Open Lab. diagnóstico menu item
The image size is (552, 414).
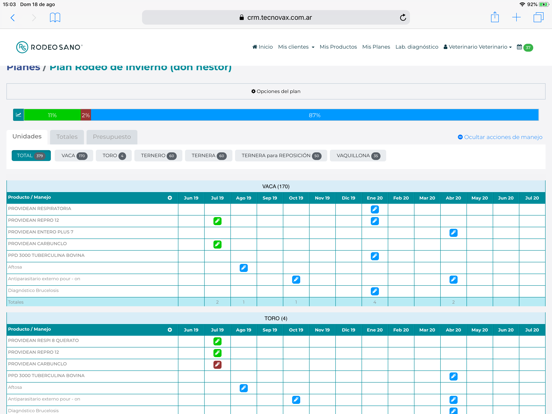(x=416, y=47)
